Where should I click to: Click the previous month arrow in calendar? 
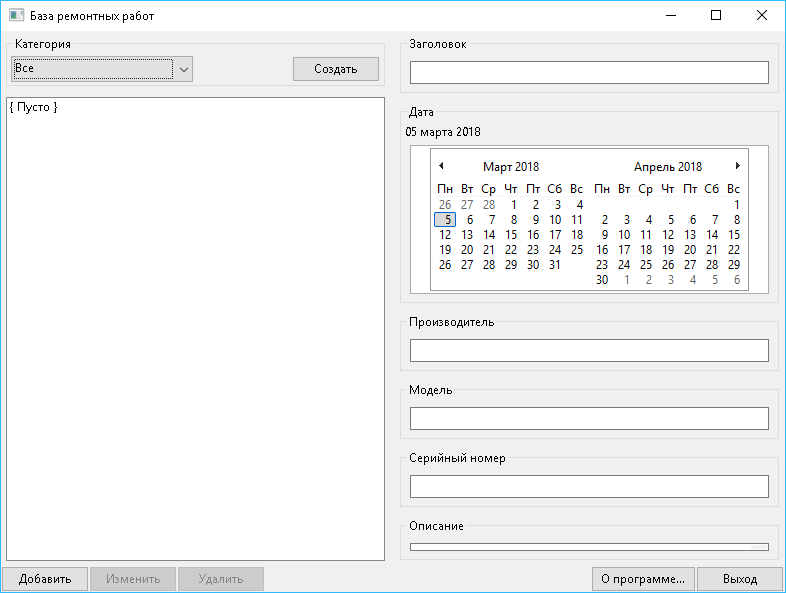pyautogui.click(x=441, y=166)
